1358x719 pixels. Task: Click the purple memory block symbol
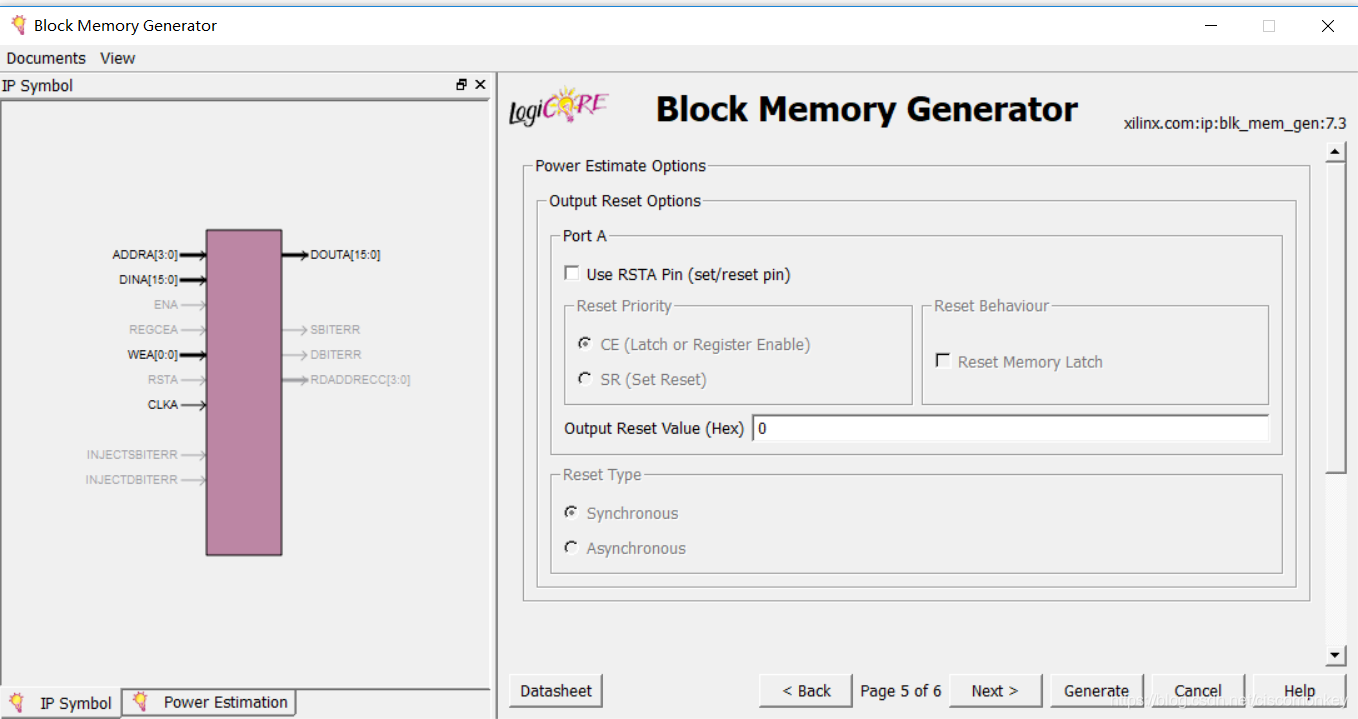(244, 392)
